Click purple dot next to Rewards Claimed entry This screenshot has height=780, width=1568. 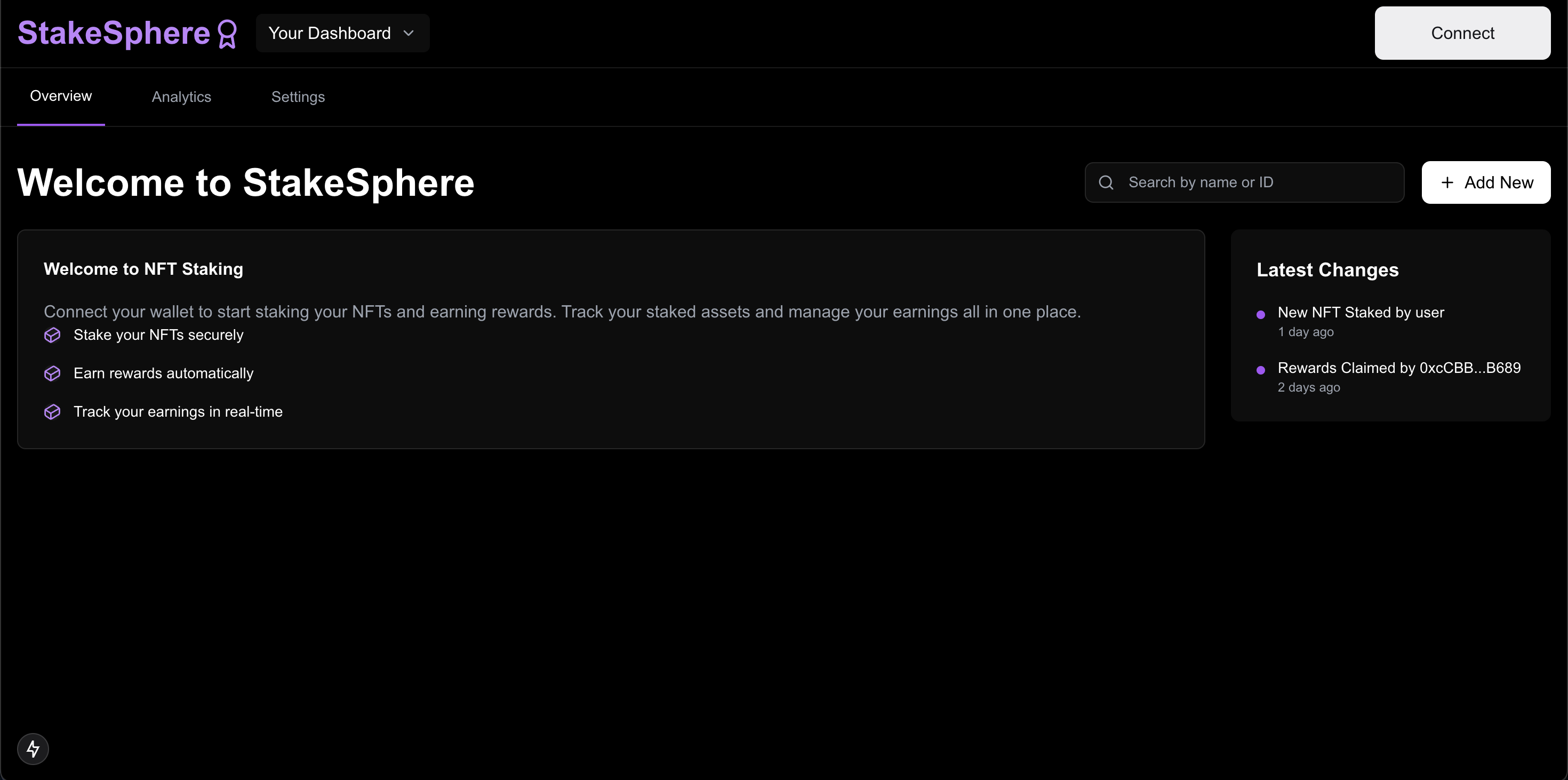pos(1261,370)
